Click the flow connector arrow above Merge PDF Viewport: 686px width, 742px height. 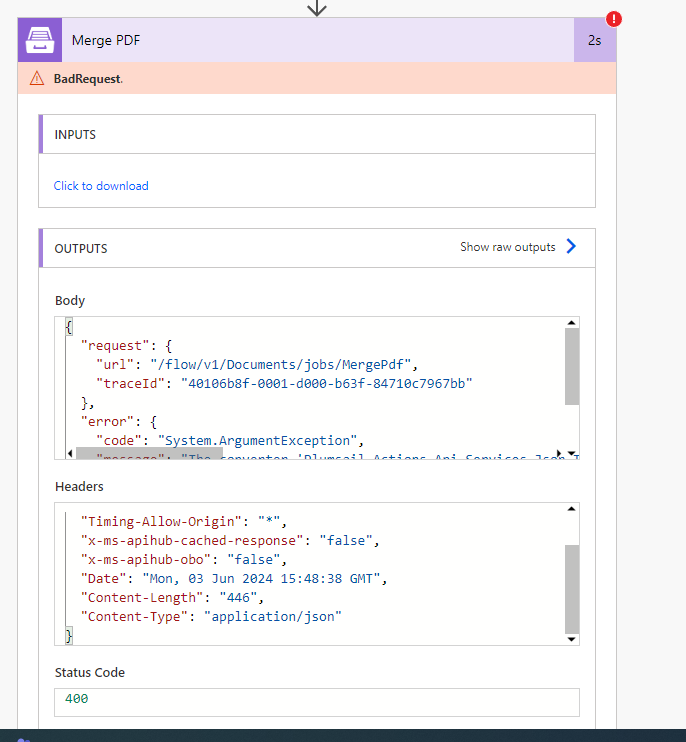coord(317,8)
